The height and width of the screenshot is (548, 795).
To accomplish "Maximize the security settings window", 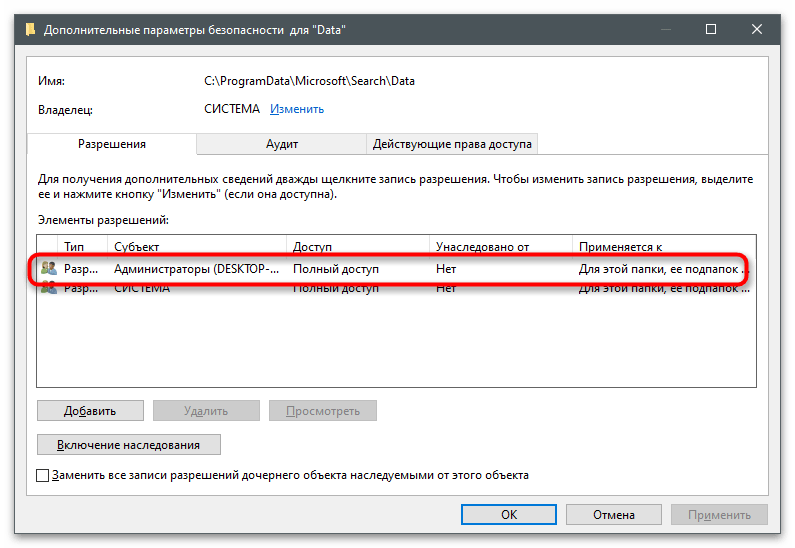I will click(711, 29).
